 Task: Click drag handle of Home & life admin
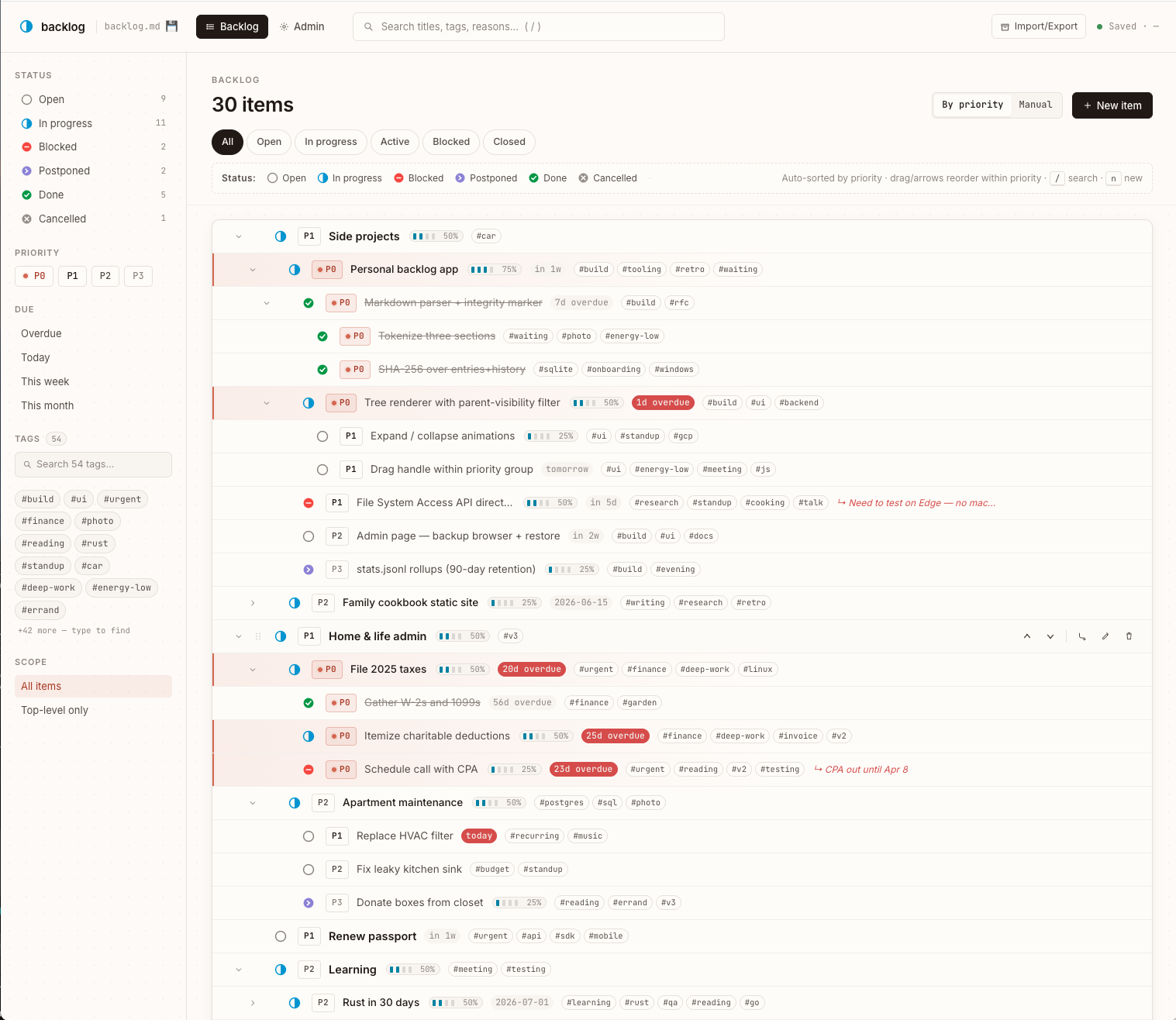pos(258,636)
